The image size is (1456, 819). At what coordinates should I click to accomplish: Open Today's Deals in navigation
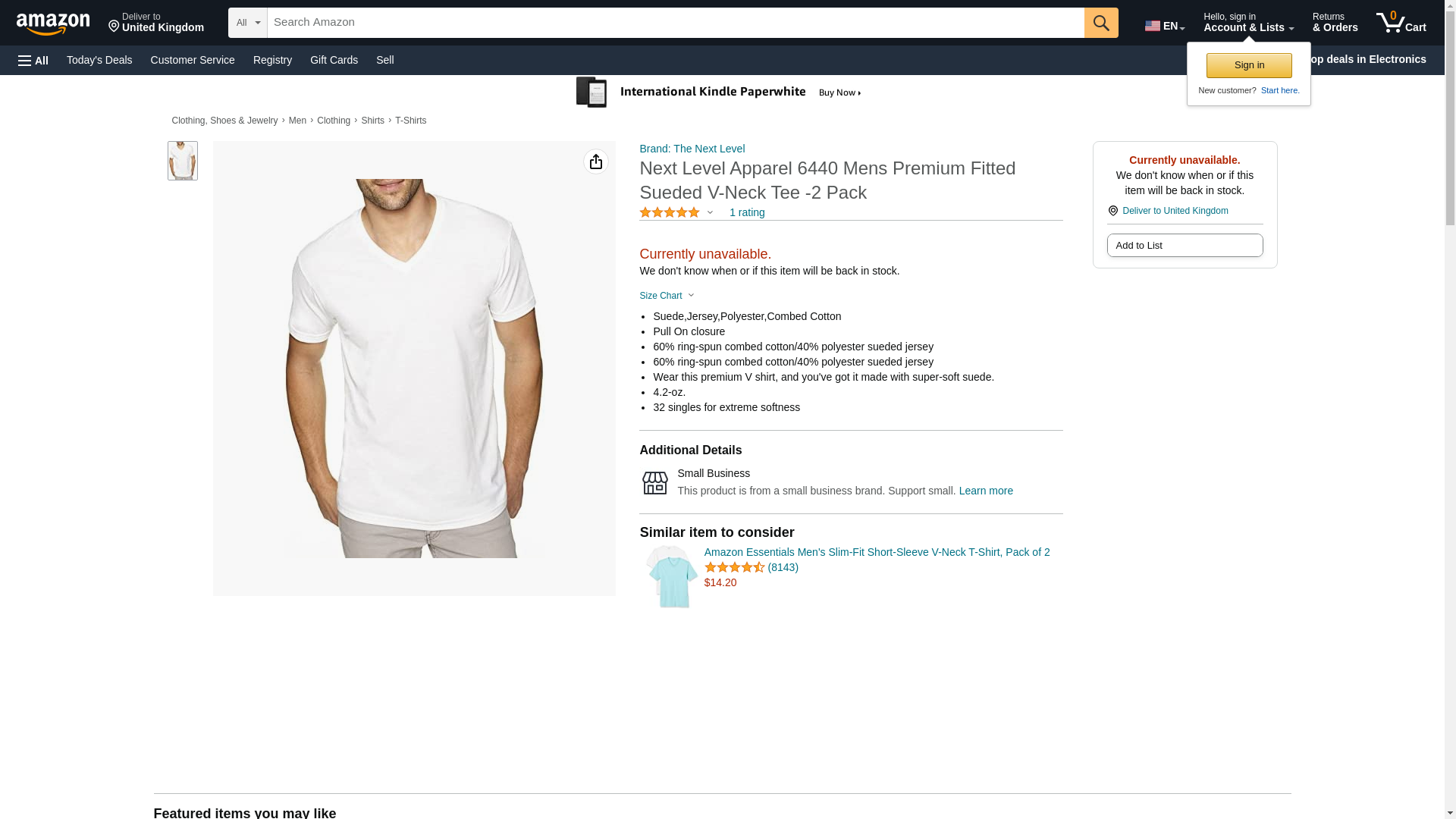click(x=99, y=60)
